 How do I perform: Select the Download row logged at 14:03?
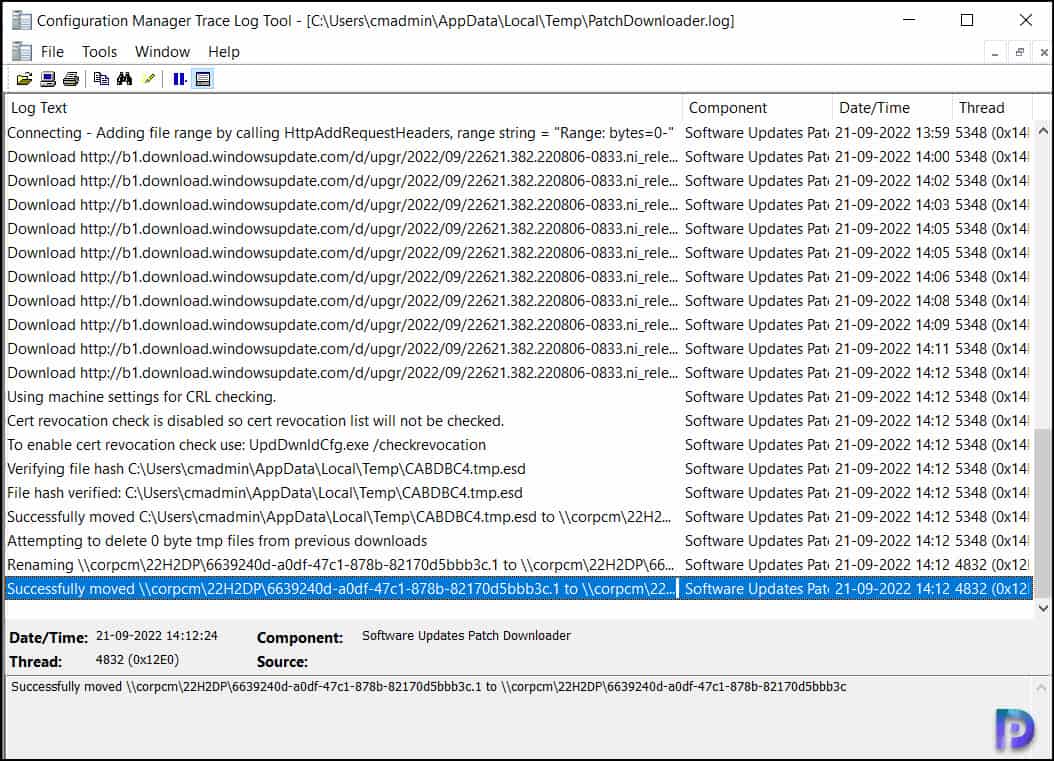(518, 205)
